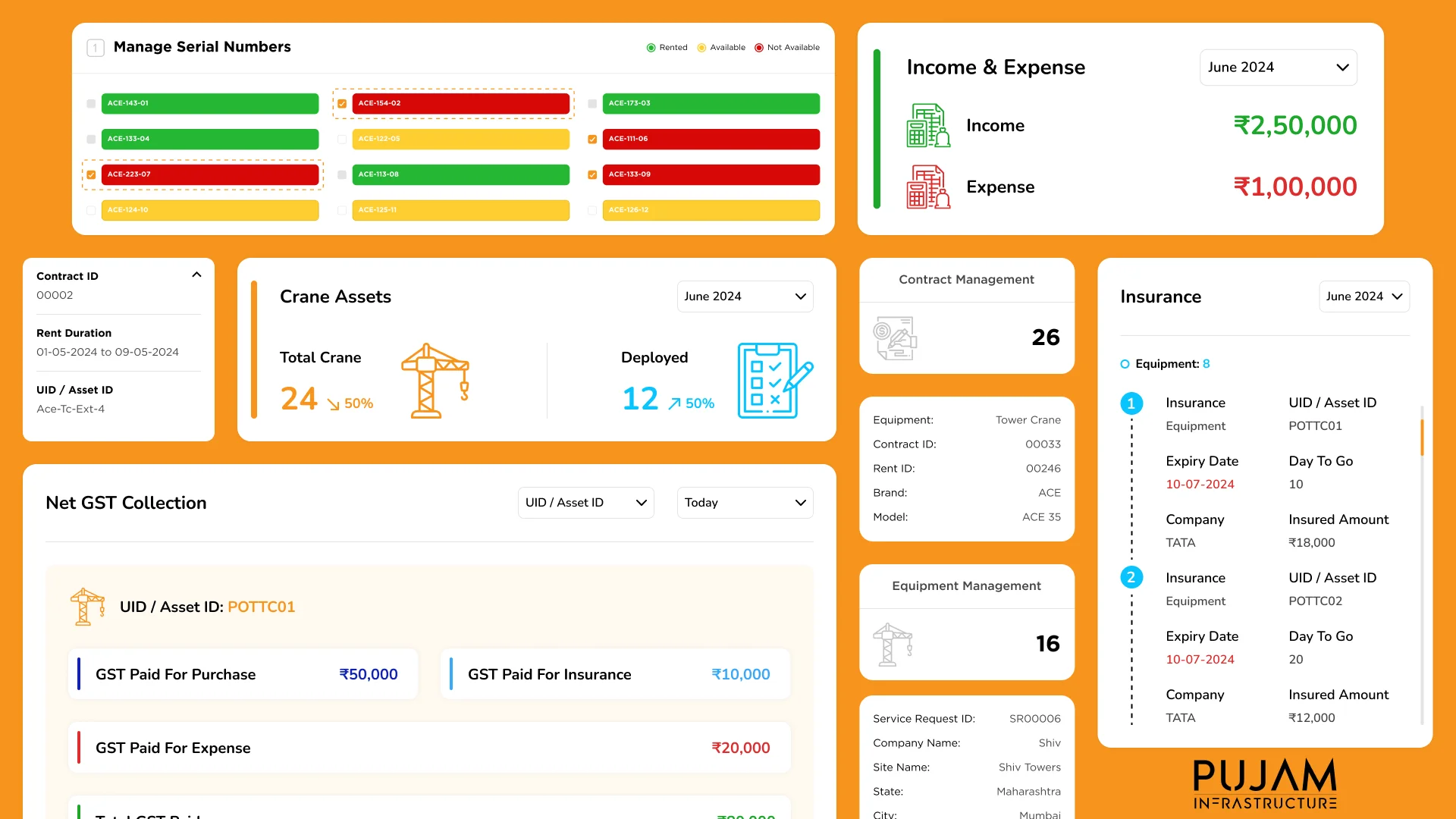The image size is (1456, 819).
Task: Click the Contract Management document icon
Action: [x=895, y=337]
